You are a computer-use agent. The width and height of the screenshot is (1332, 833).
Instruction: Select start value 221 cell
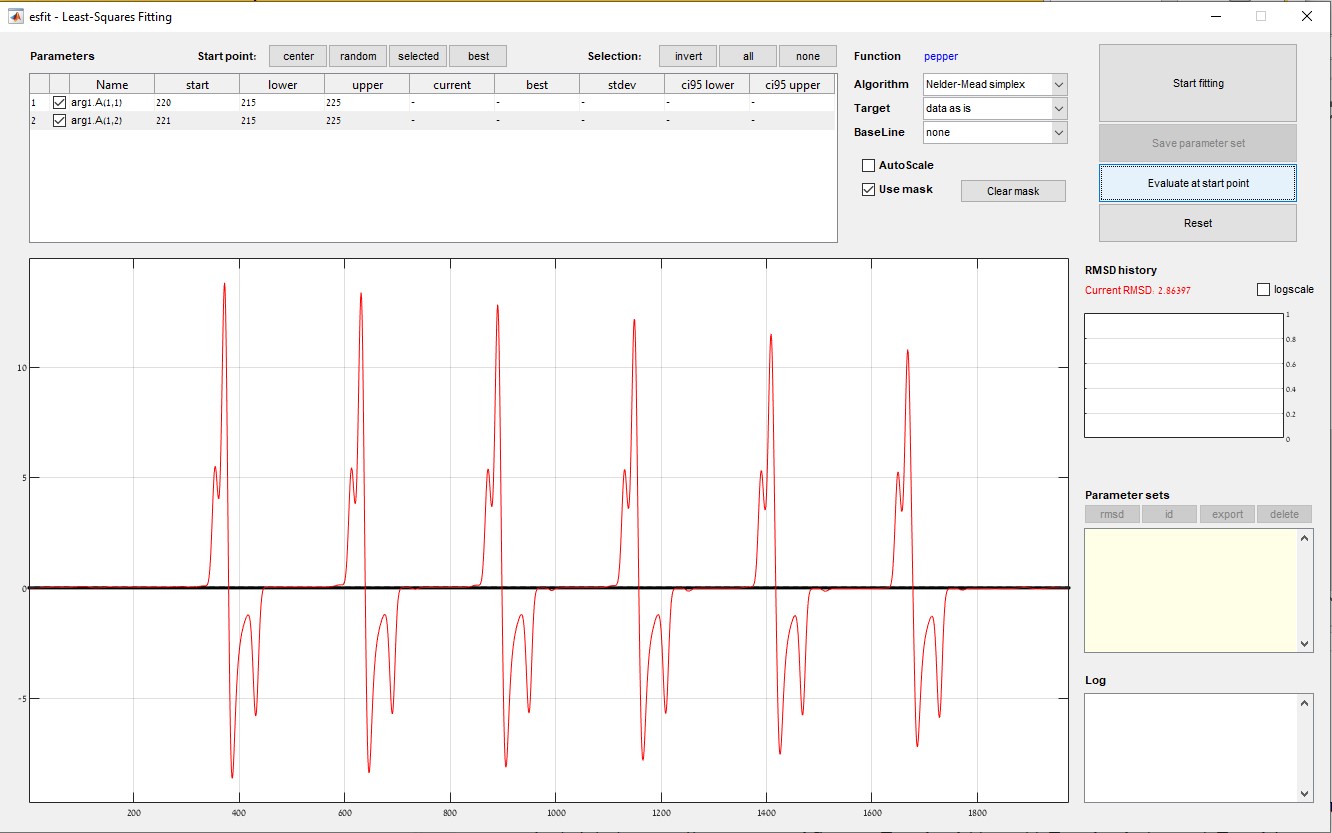197,121
